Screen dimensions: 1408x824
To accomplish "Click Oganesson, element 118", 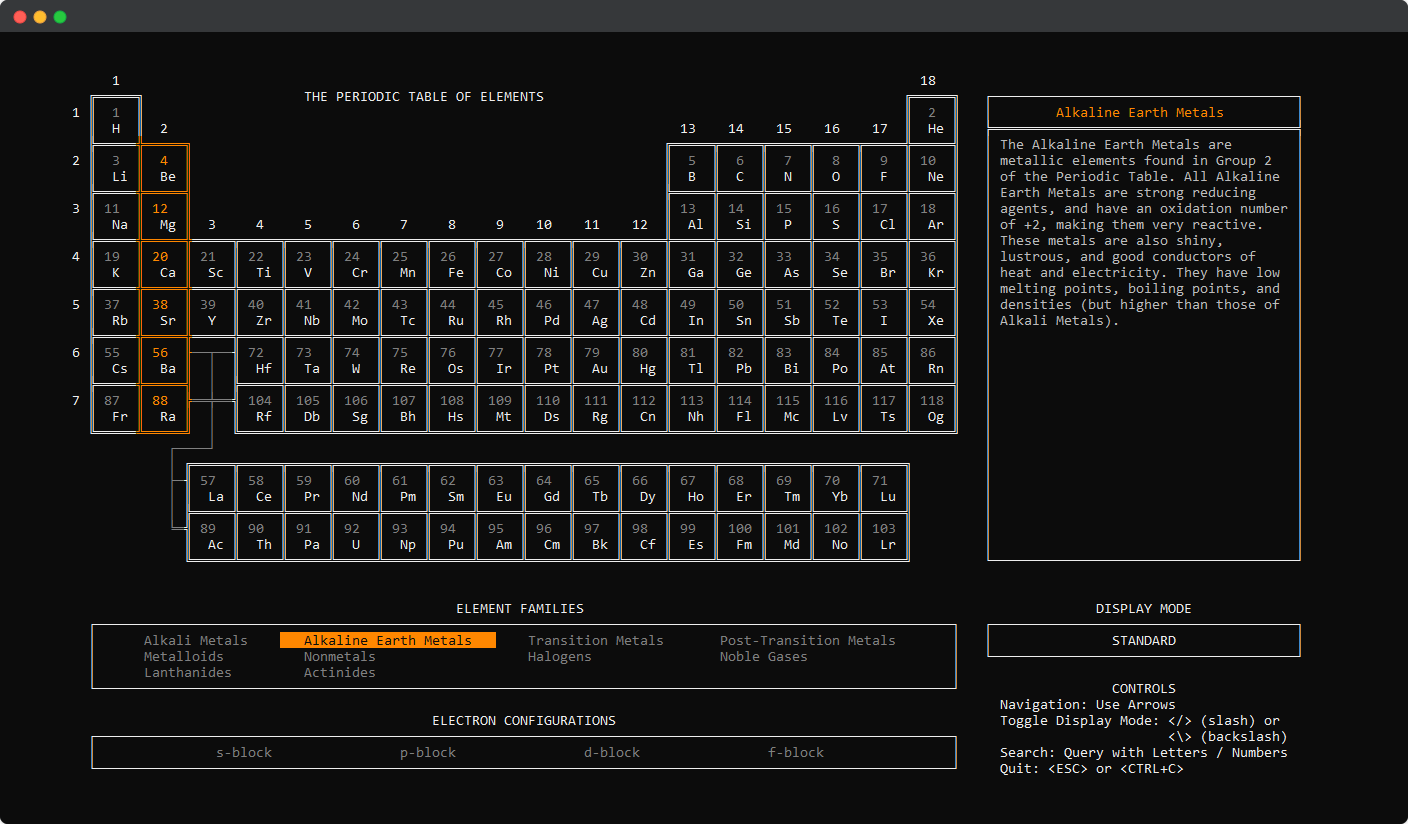I will coord(932,408).
